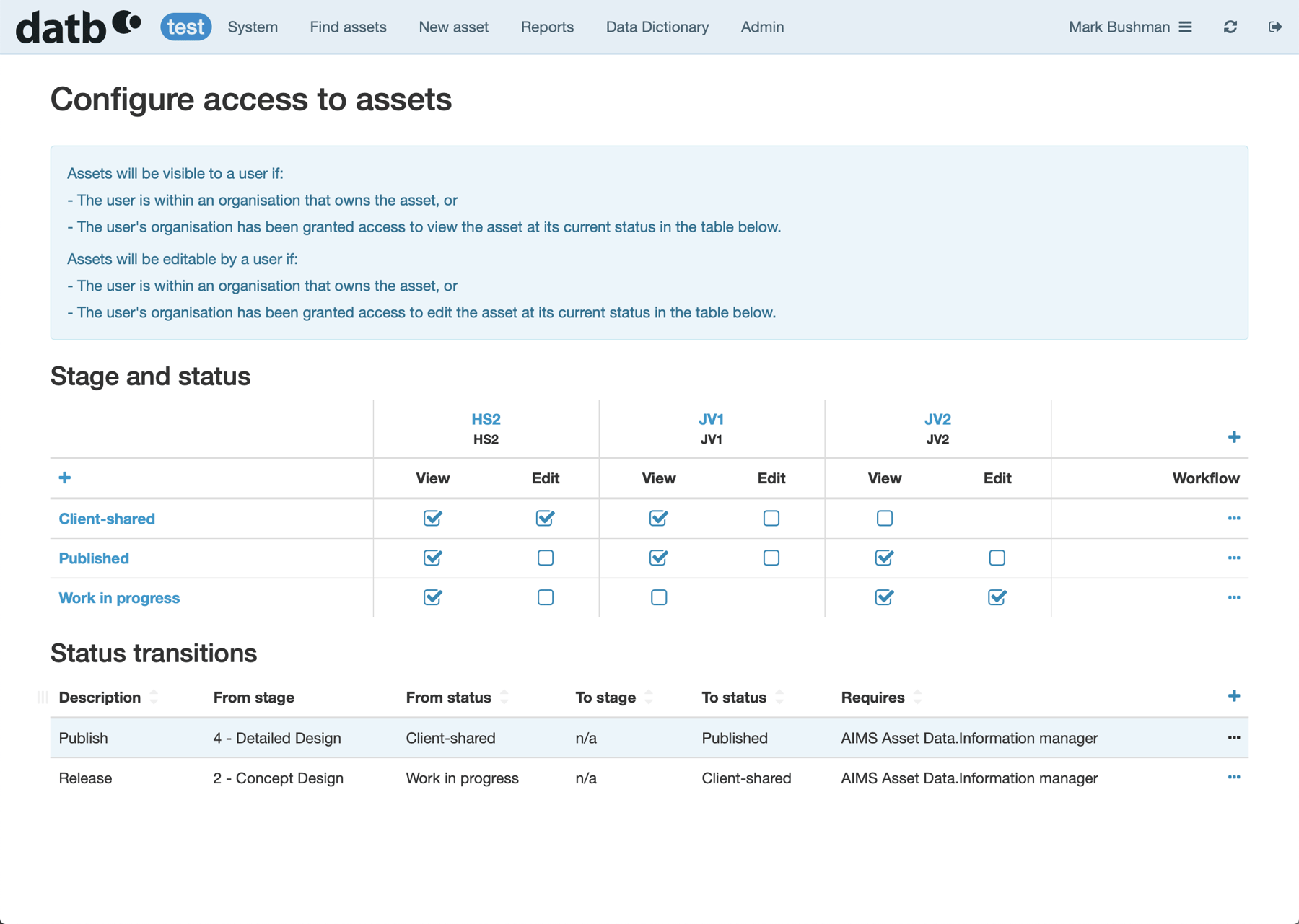
Task: Add a new organisation column with plus icon
Action: click(1233, 437)
